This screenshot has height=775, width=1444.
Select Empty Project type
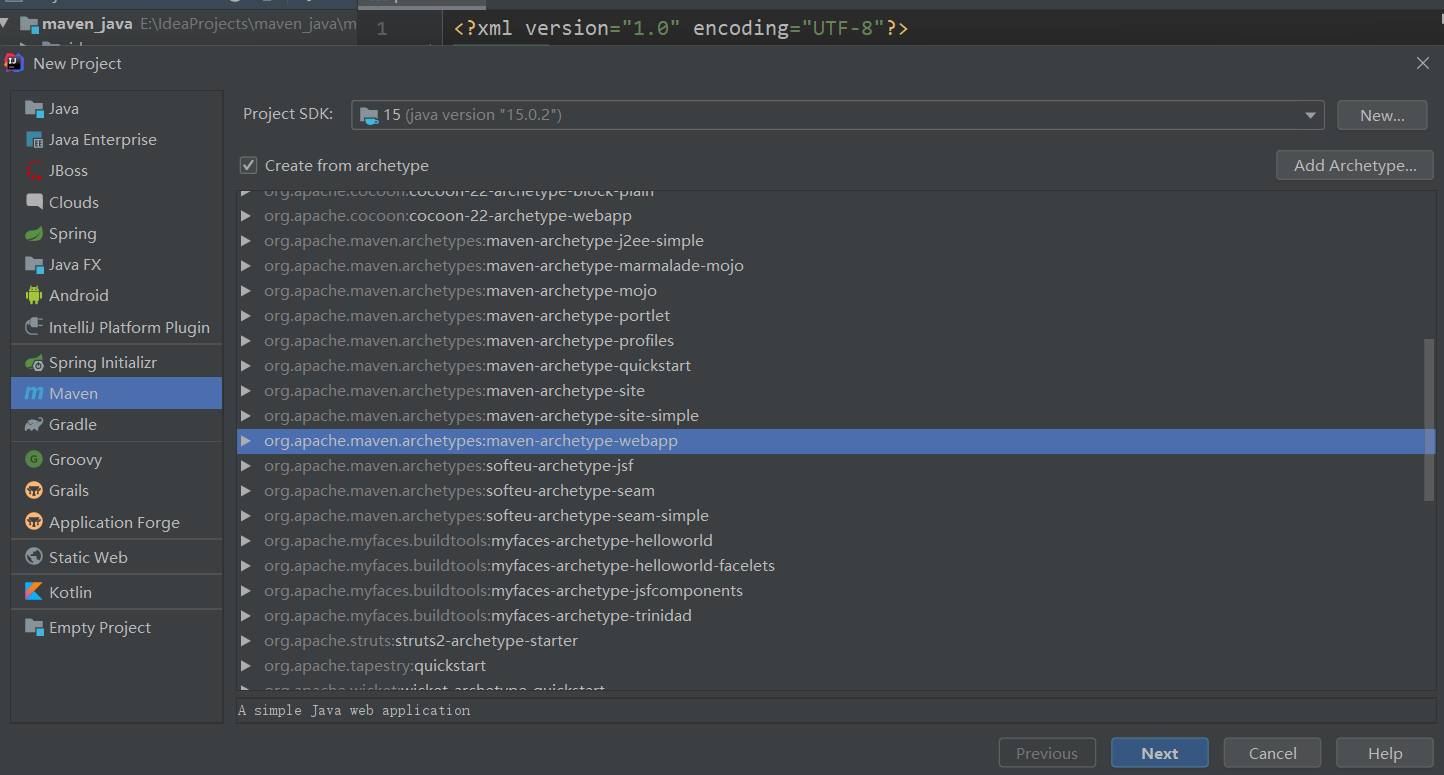coord(116,627)
